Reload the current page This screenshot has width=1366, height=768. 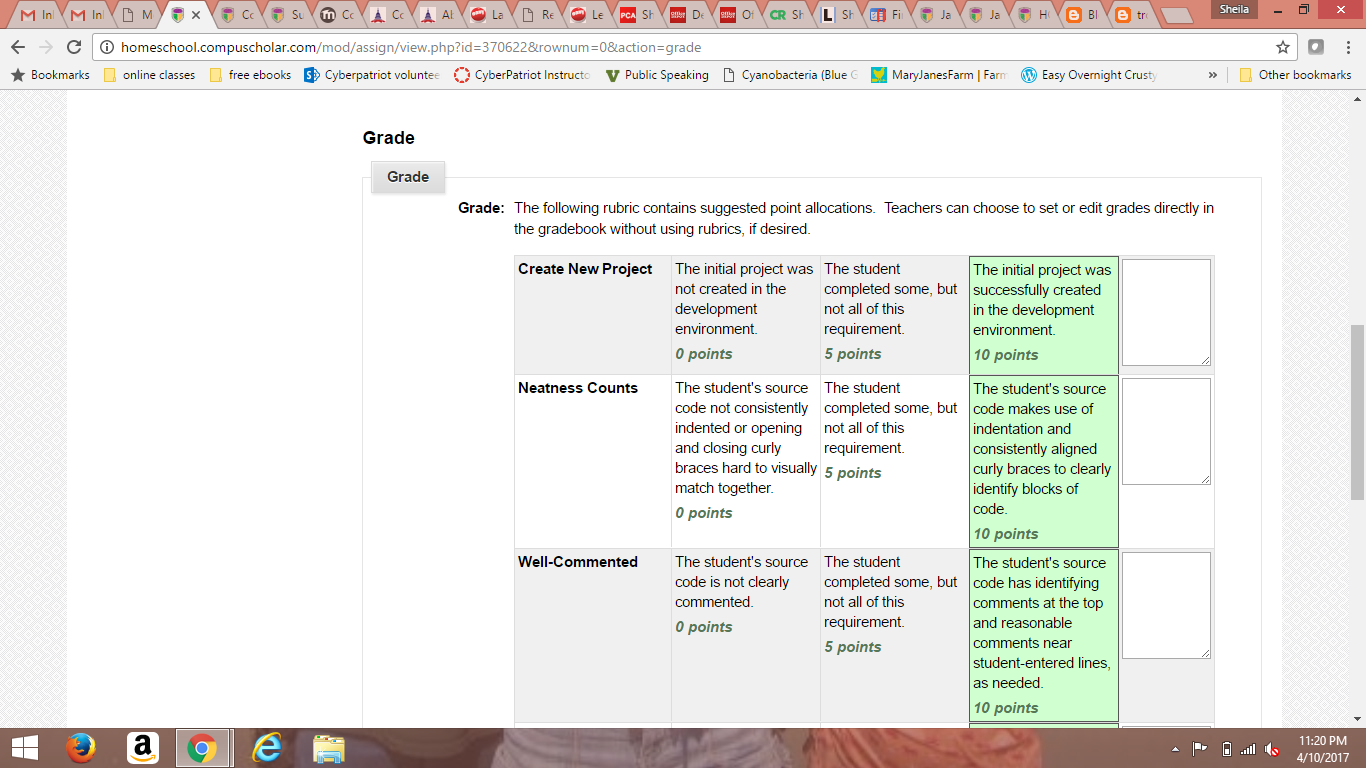click(x=74, y=47)
